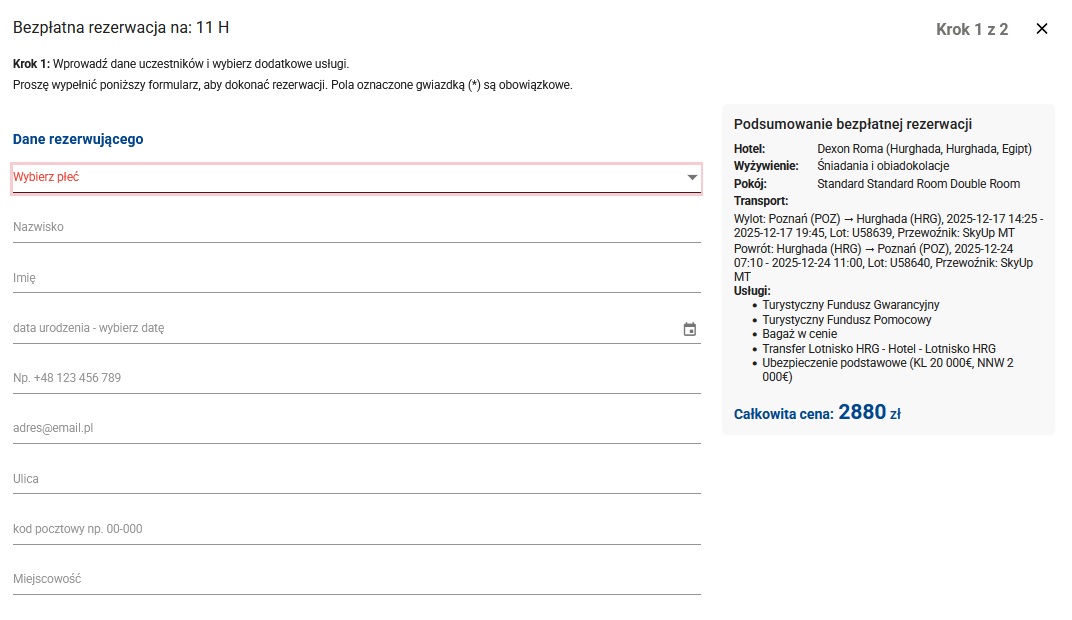Focus the Ulica street field
This screenshot has height=620, width=1072.
click(x=356, y=479)
